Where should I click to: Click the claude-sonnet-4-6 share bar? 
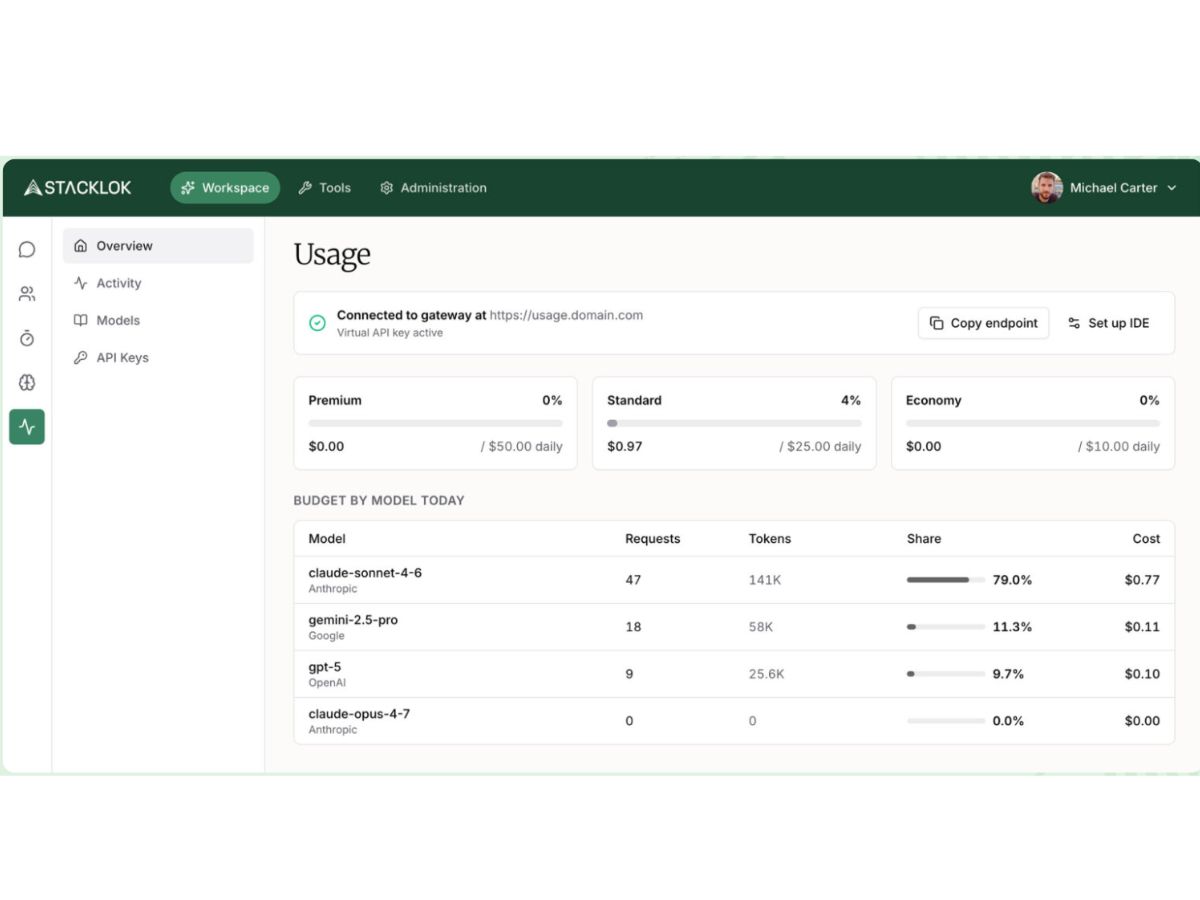click(x=946, y=580)
